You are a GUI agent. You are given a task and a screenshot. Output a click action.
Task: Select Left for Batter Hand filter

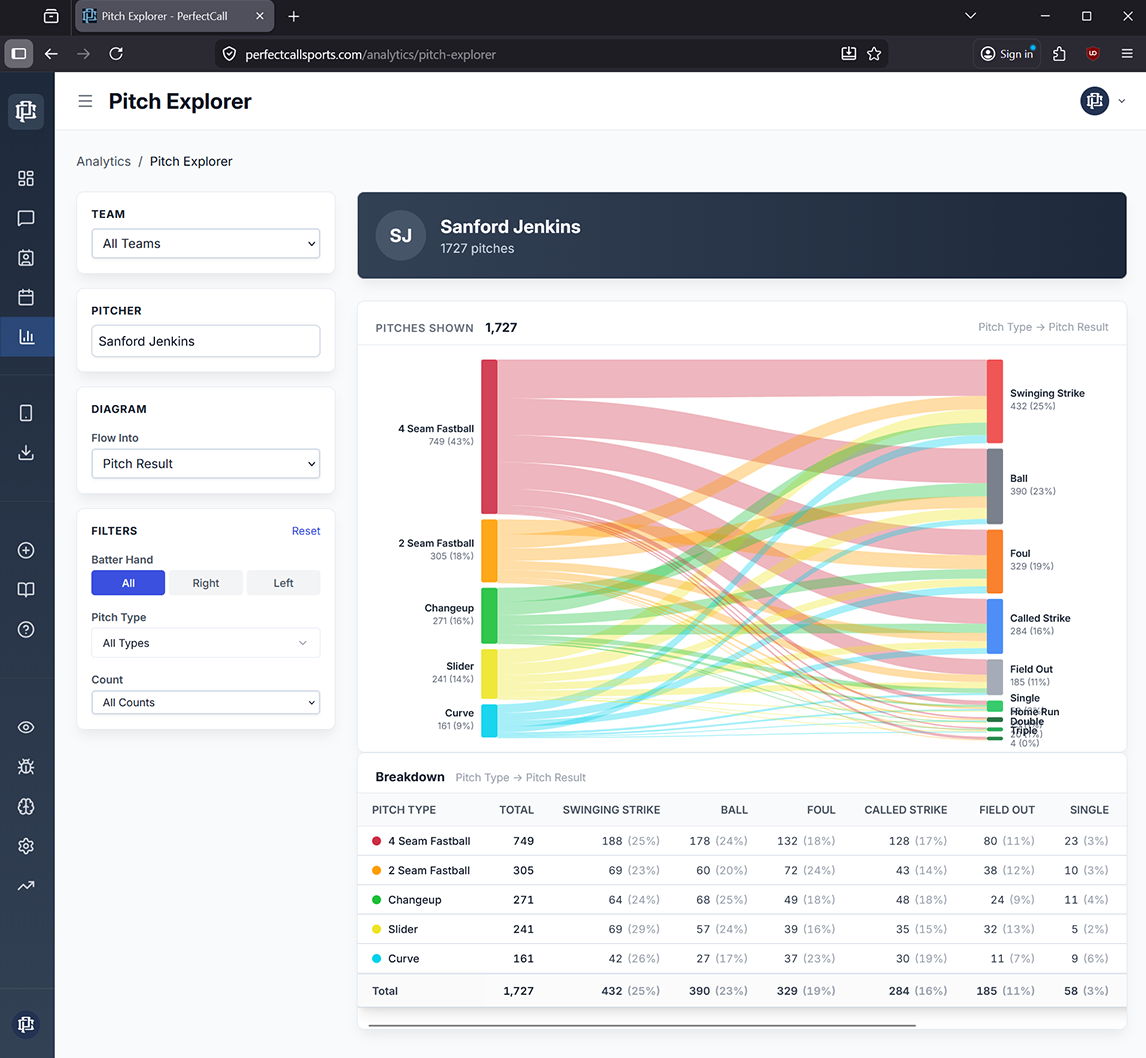coord(283,582)
